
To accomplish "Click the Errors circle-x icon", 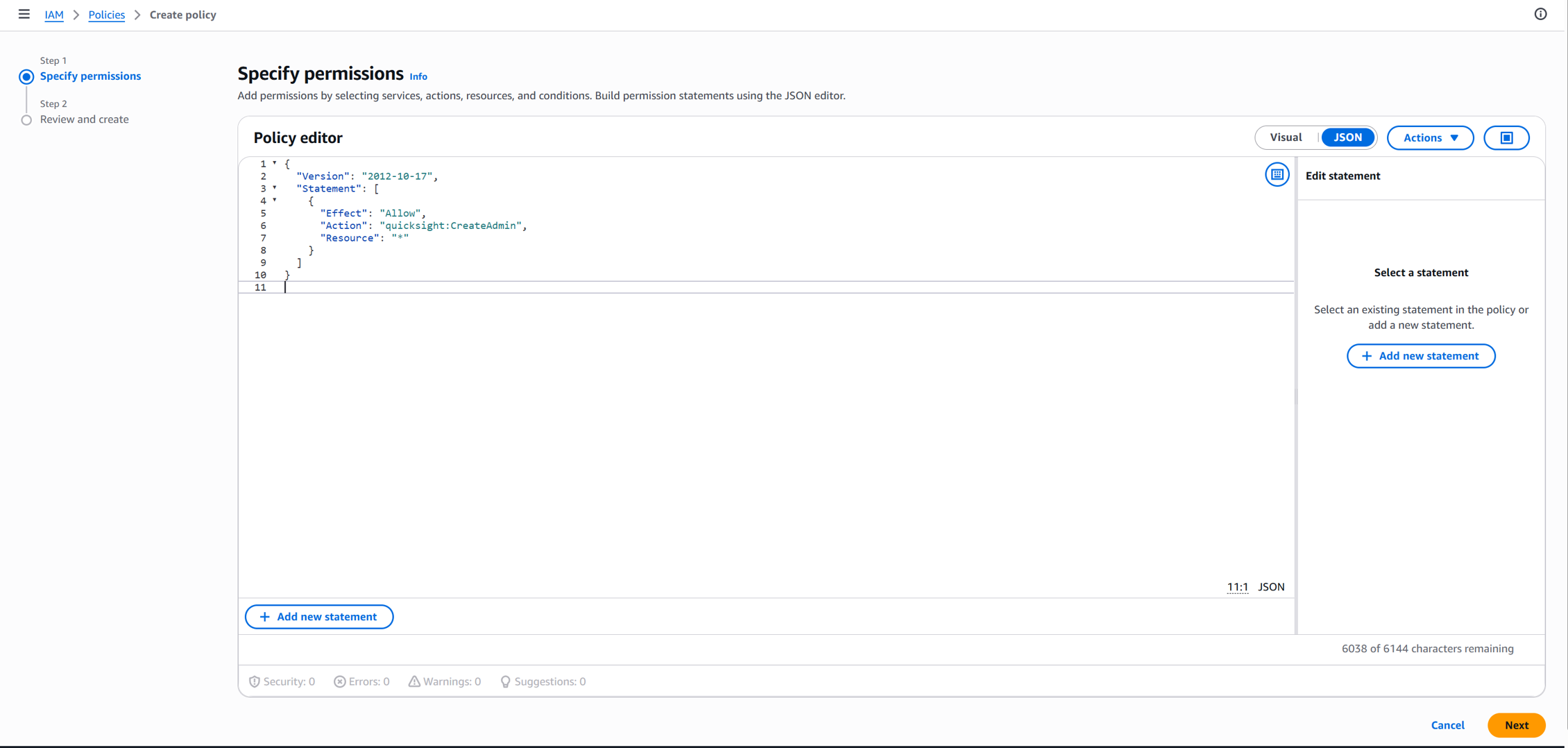I will click(x=340, y=681).
